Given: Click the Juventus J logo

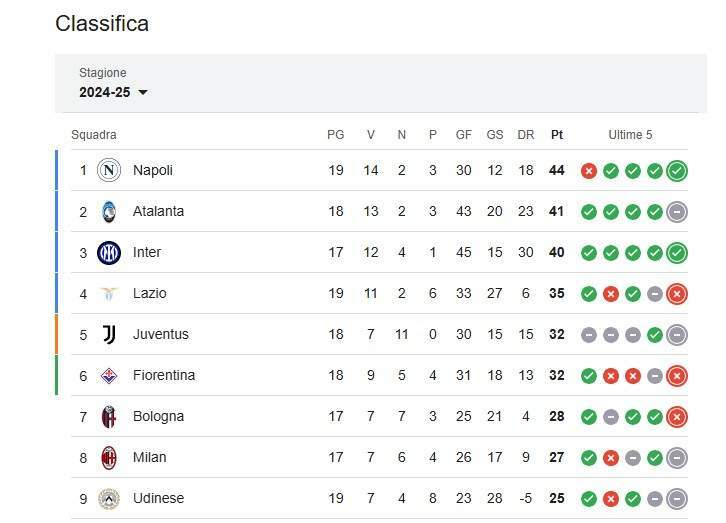Looking at the screenshot, I should (x=109, y=334).
